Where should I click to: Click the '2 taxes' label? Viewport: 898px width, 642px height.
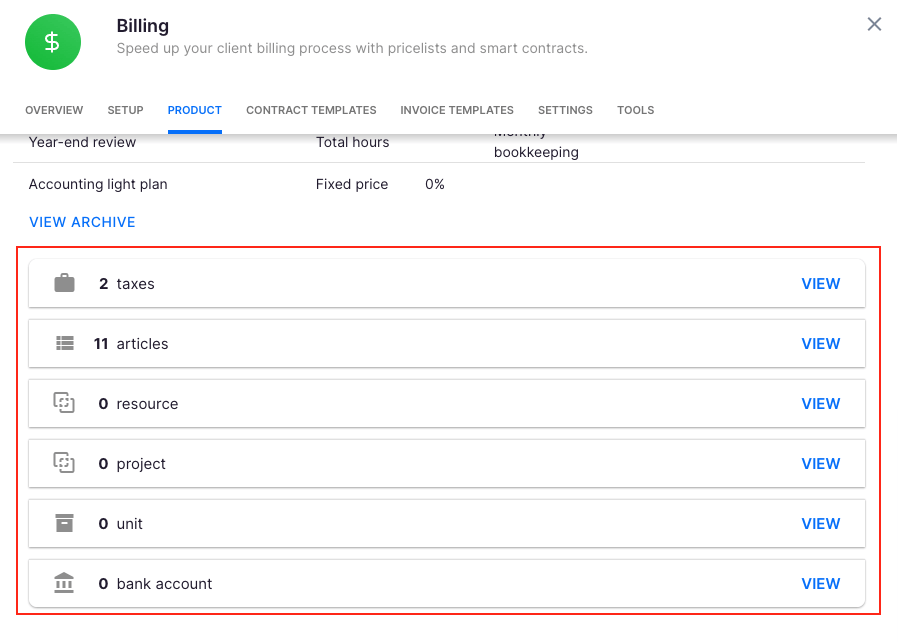127,283
